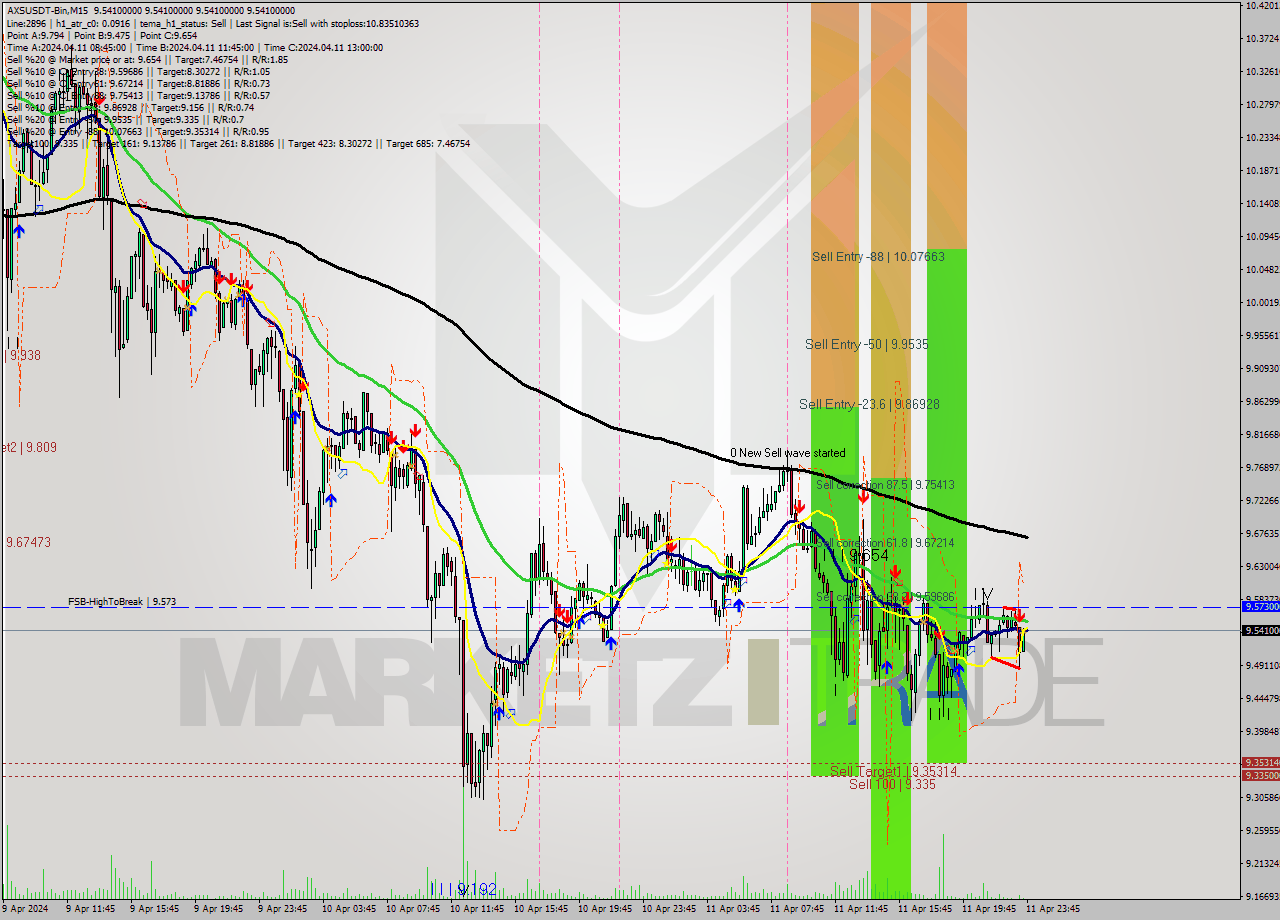Click the 'Target 423: 8.30272' text

pyautogui.click(x=330, y=143)
